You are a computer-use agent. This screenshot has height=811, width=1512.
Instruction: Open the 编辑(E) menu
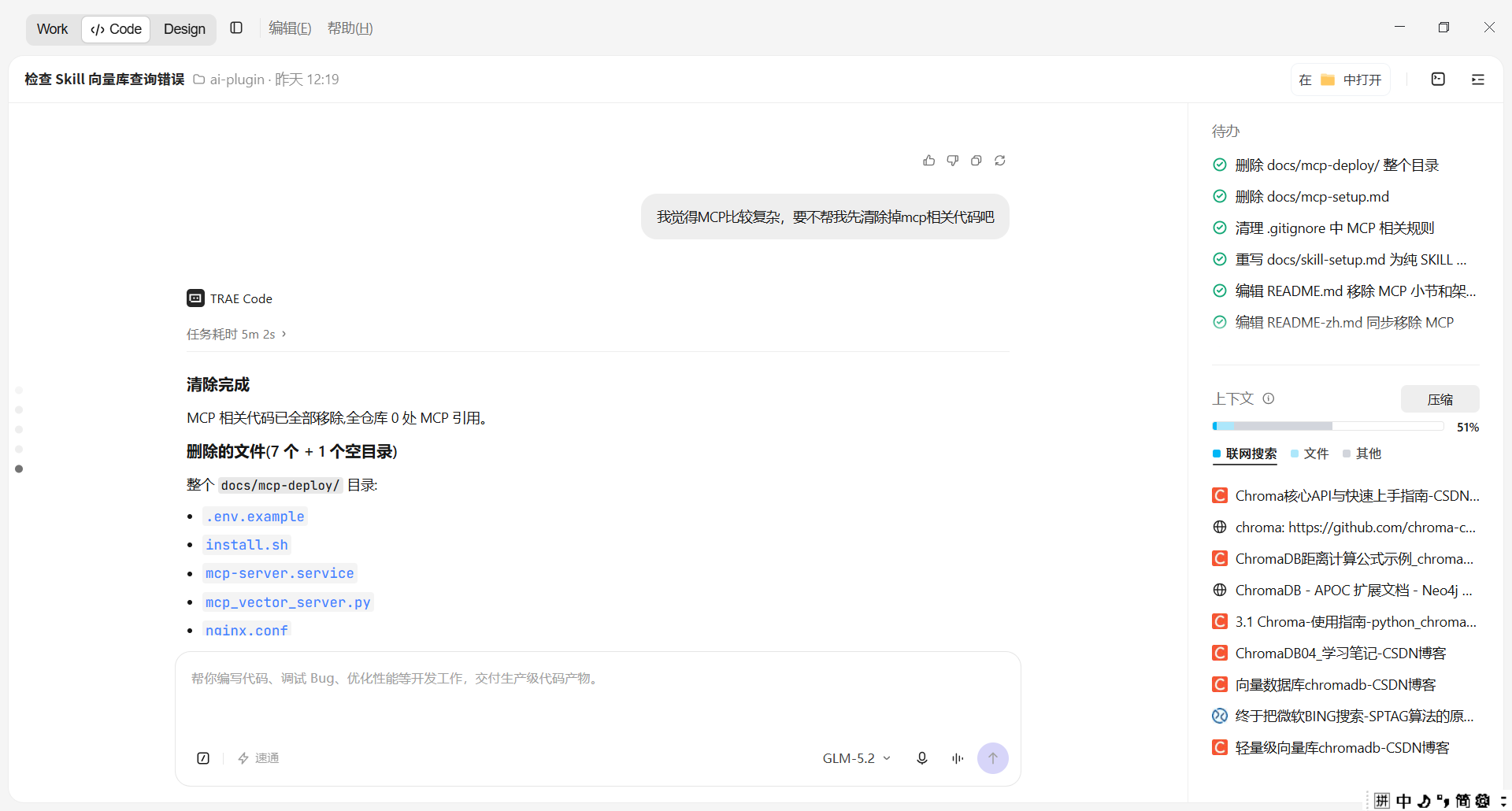tap(290, 28)
